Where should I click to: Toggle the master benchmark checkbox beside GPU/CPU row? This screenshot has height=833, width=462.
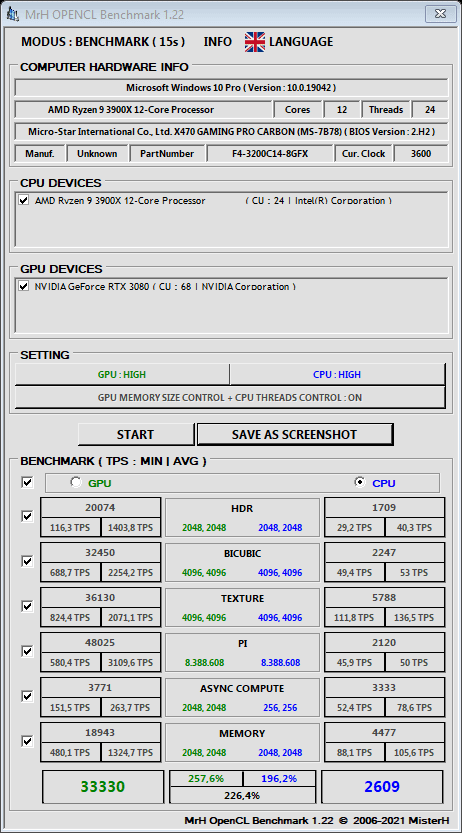pyautogui.click(x=27, y=482)
